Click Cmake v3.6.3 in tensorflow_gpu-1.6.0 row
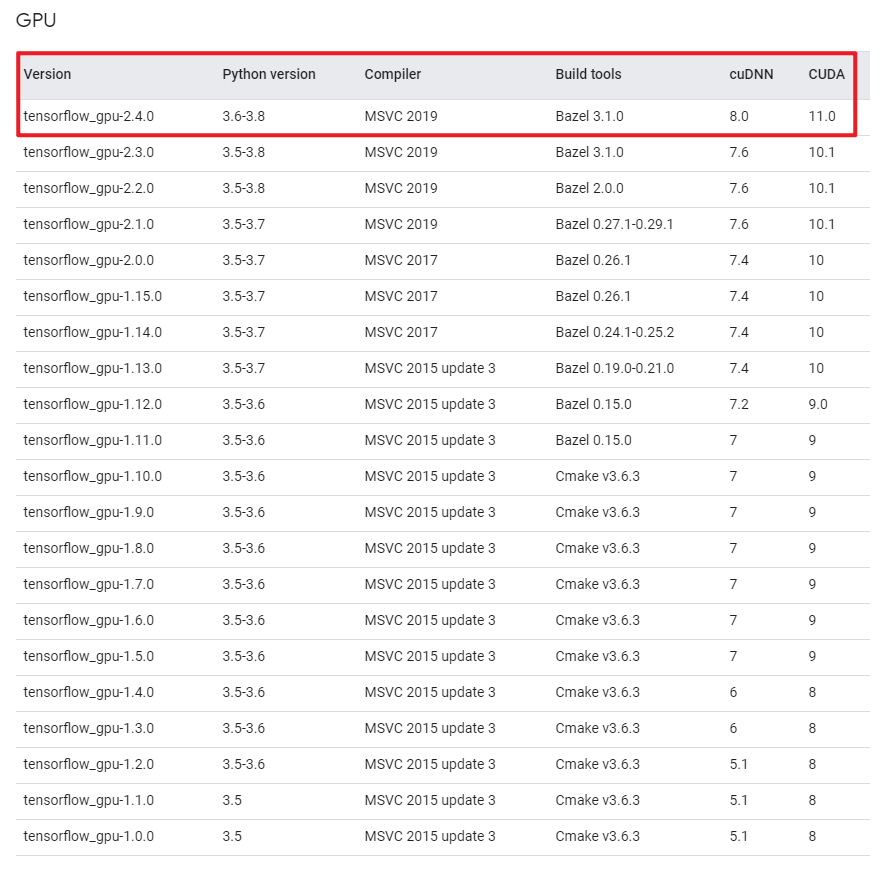 coord(598,621)
